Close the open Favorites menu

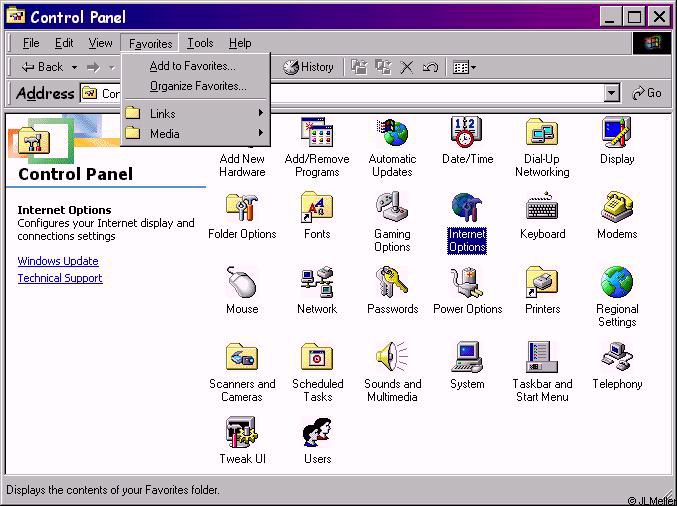pos(150,44)
